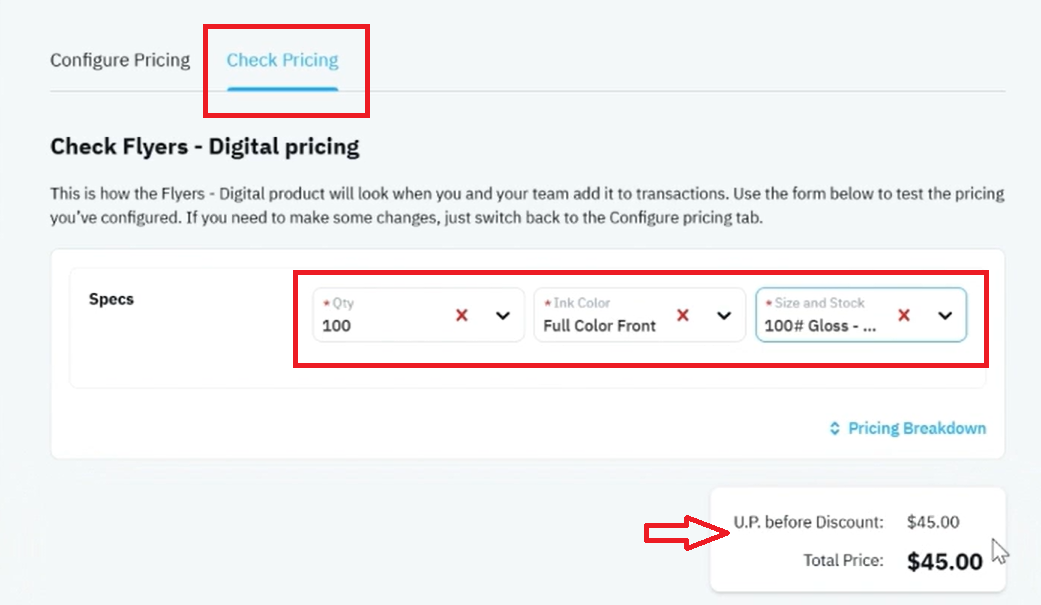Clear the Qty value with red X
Viewport: 1041px width, 605px height.
[x=462, y=315]
